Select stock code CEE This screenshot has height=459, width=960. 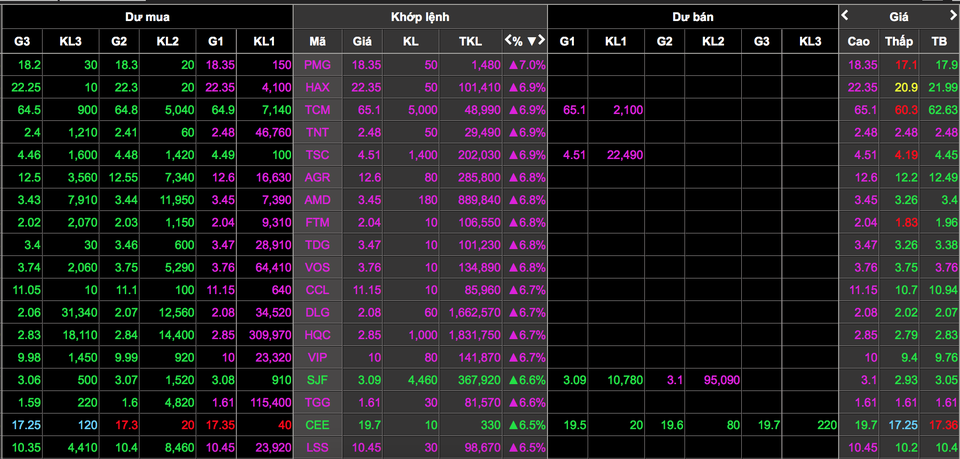(x=318, y=425)
